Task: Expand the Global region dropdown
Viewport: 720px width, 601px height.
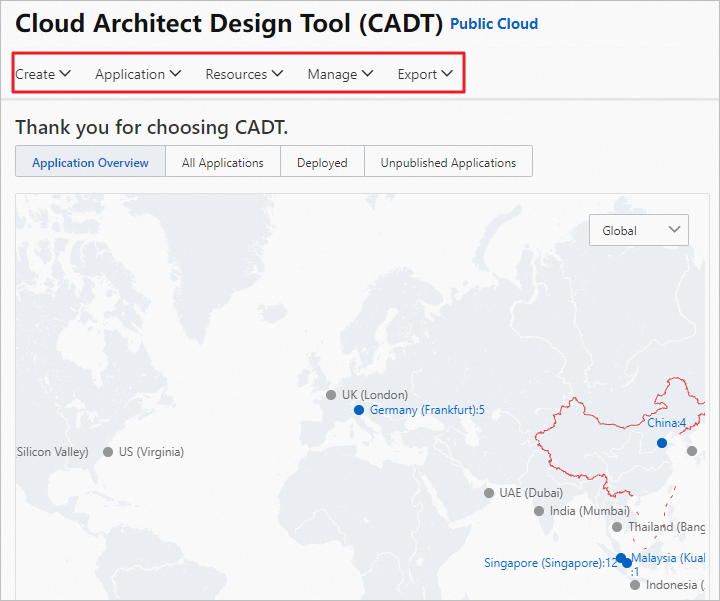Action: click(639, 230)
